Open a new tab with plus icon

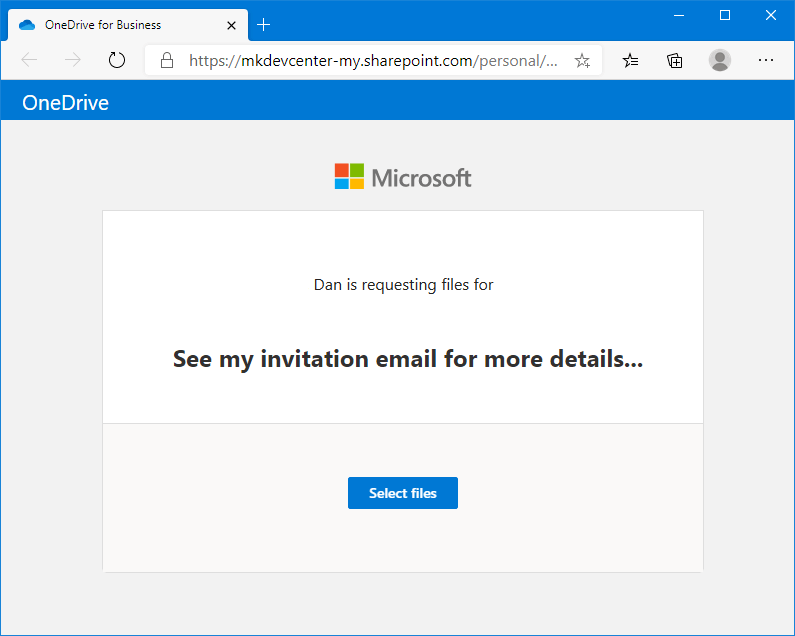coord(264,24)
